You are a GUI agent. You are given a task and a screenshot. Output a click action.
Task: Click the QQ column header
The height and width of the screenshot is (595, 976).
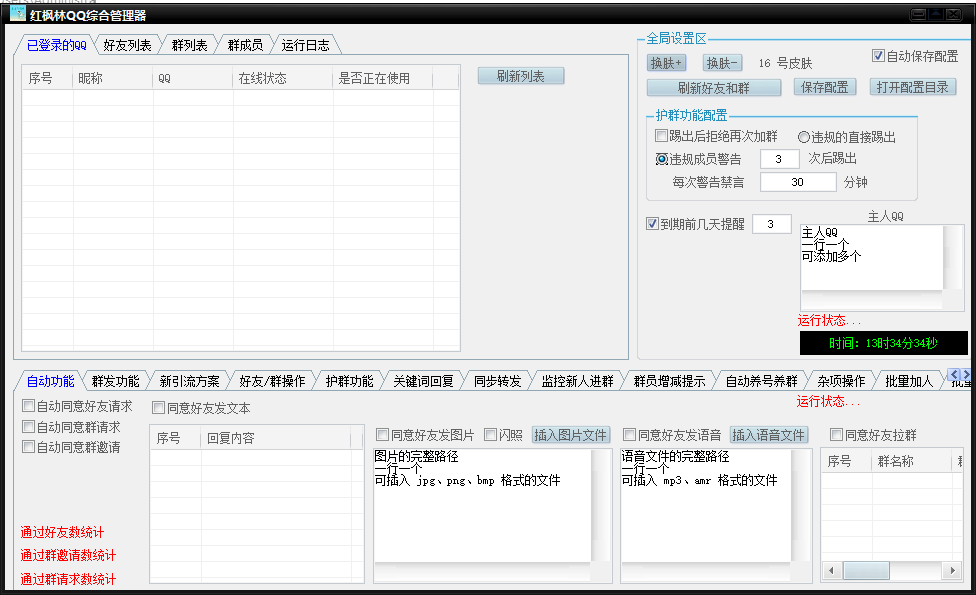[x=193, y=78]
